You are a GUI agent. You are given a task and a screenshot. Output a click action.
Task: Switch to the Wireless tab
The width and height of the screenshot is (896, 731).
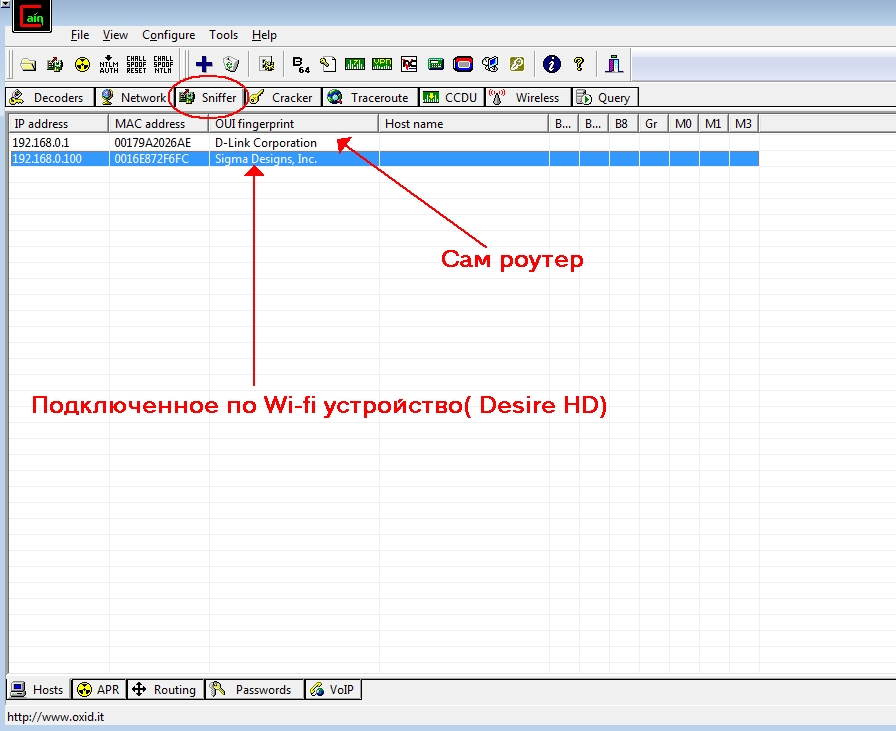click(x=527, y=97)
